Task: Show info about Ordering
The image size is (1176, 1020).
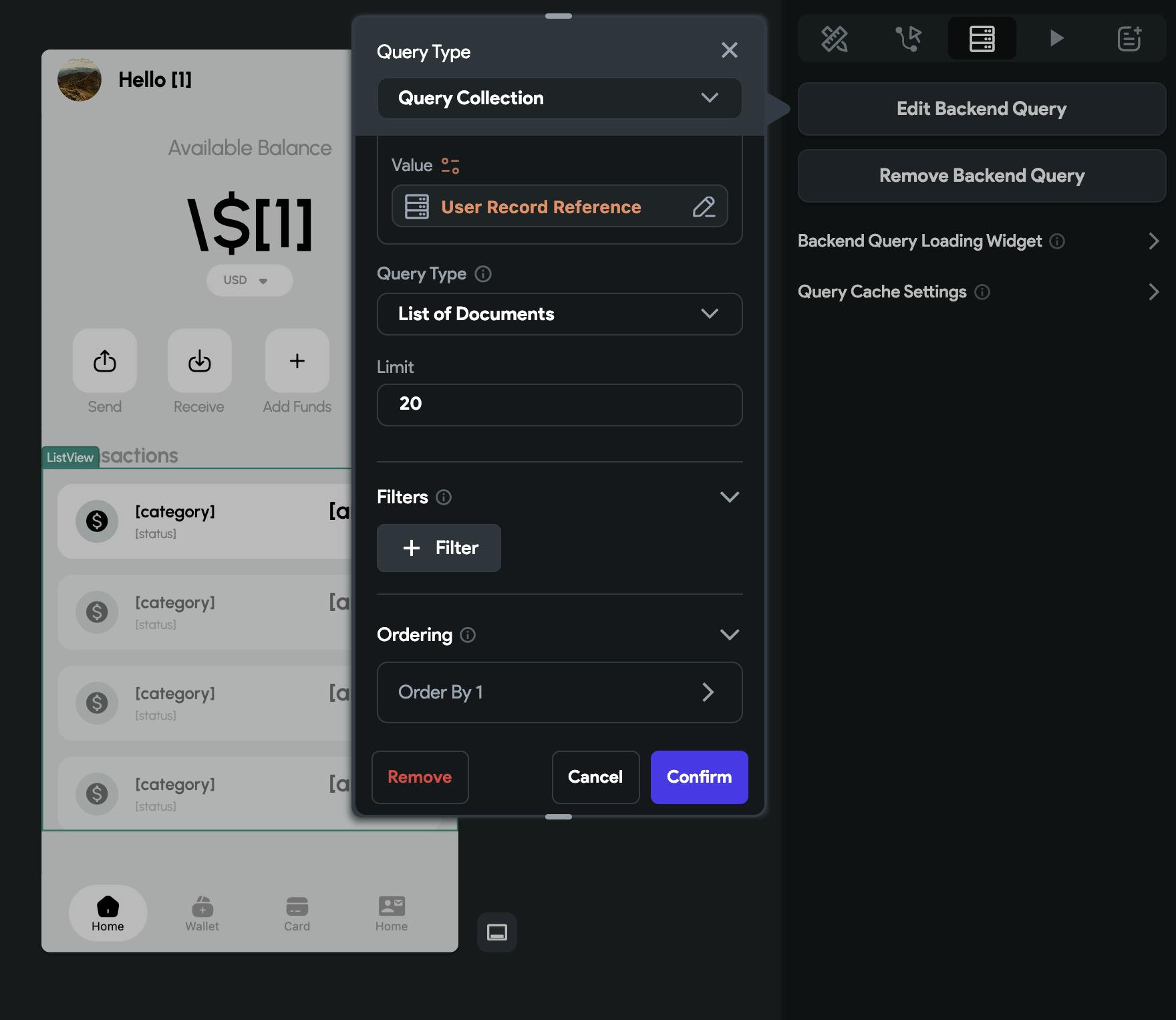Action: point(468,635)
